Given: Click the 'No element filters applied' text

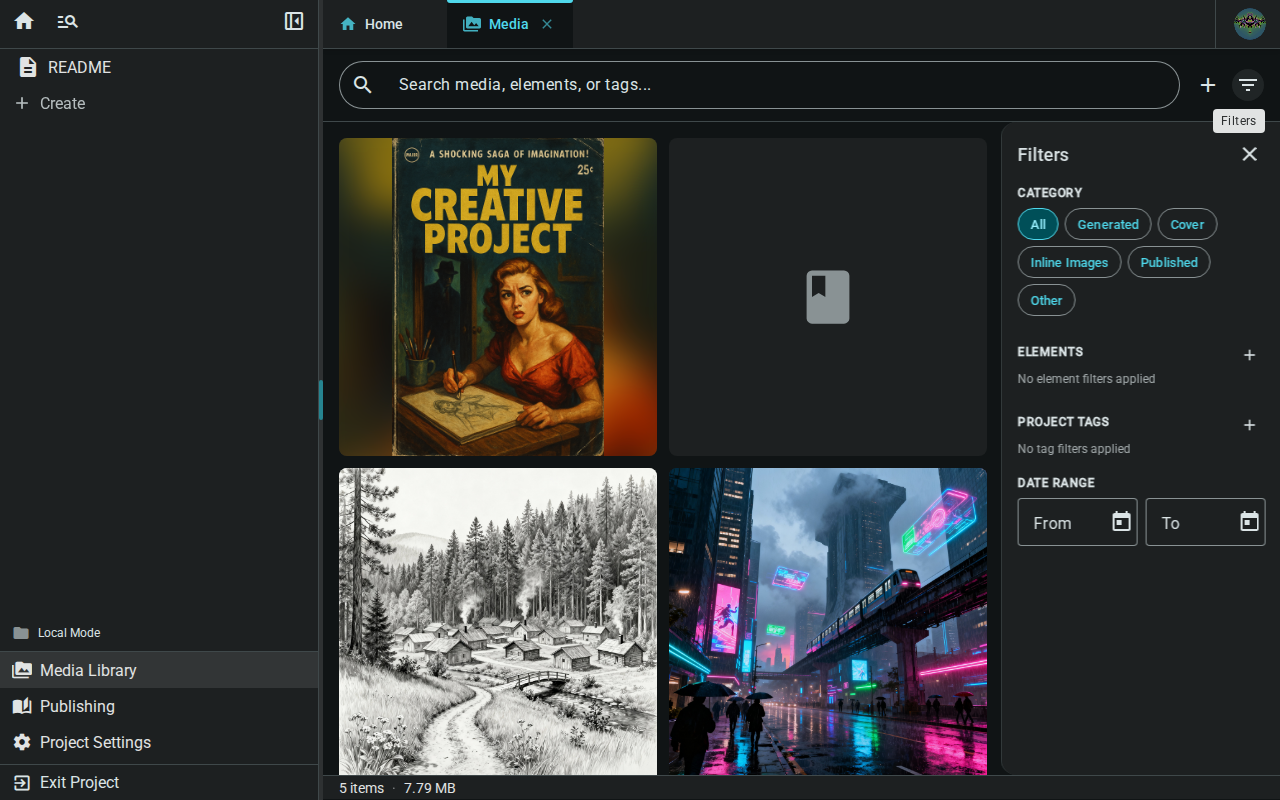Looking at the screenshot, I should click(1086, 379).
